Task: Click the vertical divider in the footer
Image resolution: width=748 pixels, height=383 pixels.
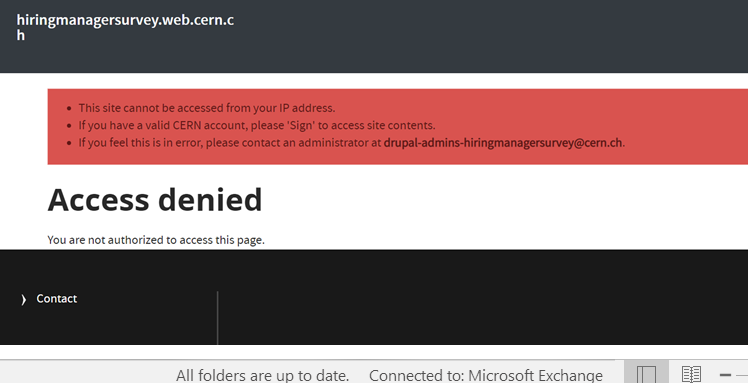Action: coord(218,318)
